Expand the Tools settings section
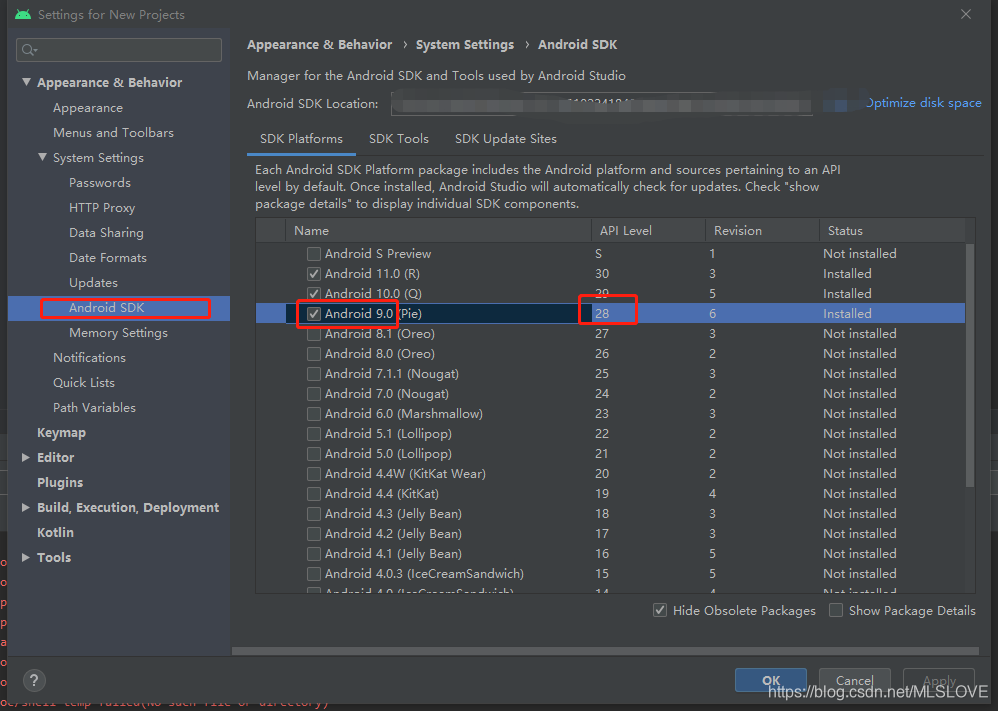This screenshot has height=711, width=998. pos(25,557)
